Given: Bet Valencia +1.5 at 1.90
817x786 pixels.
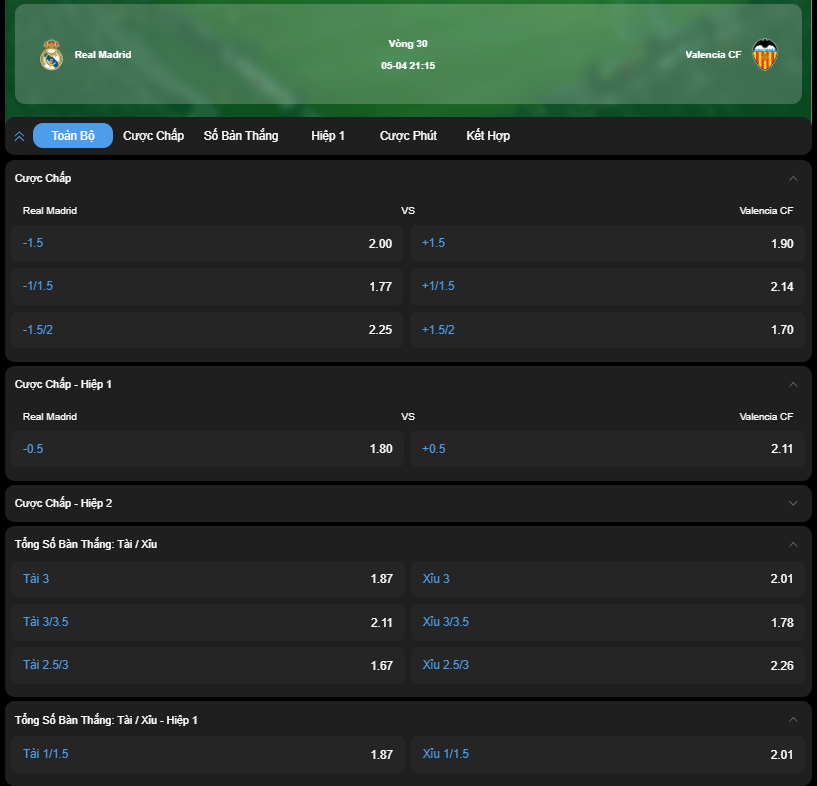Looking at the screenshot, I should 607,243.
